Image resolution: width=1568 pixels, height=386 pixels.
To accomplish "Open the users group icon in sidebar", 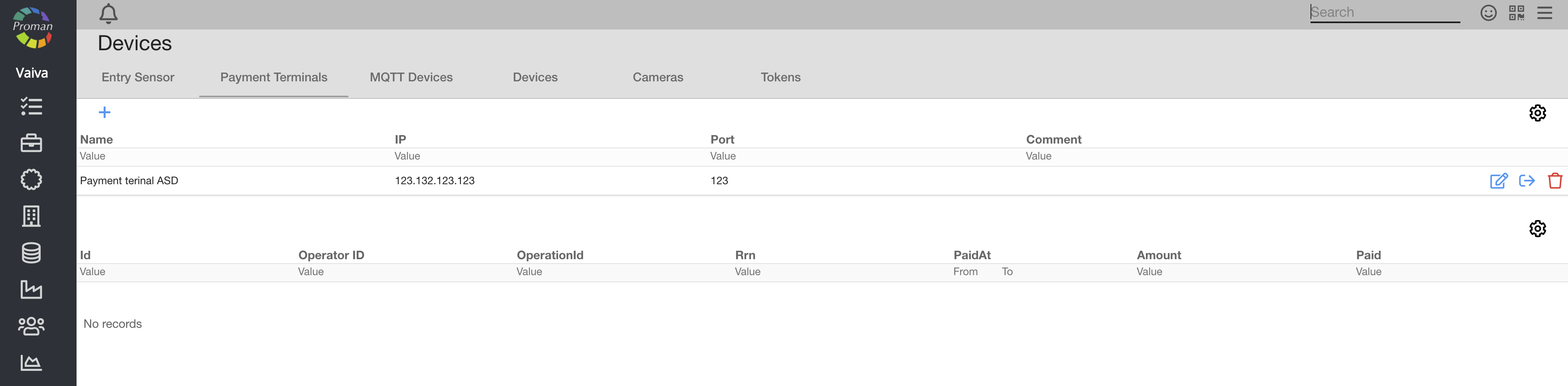I will 31,326.
